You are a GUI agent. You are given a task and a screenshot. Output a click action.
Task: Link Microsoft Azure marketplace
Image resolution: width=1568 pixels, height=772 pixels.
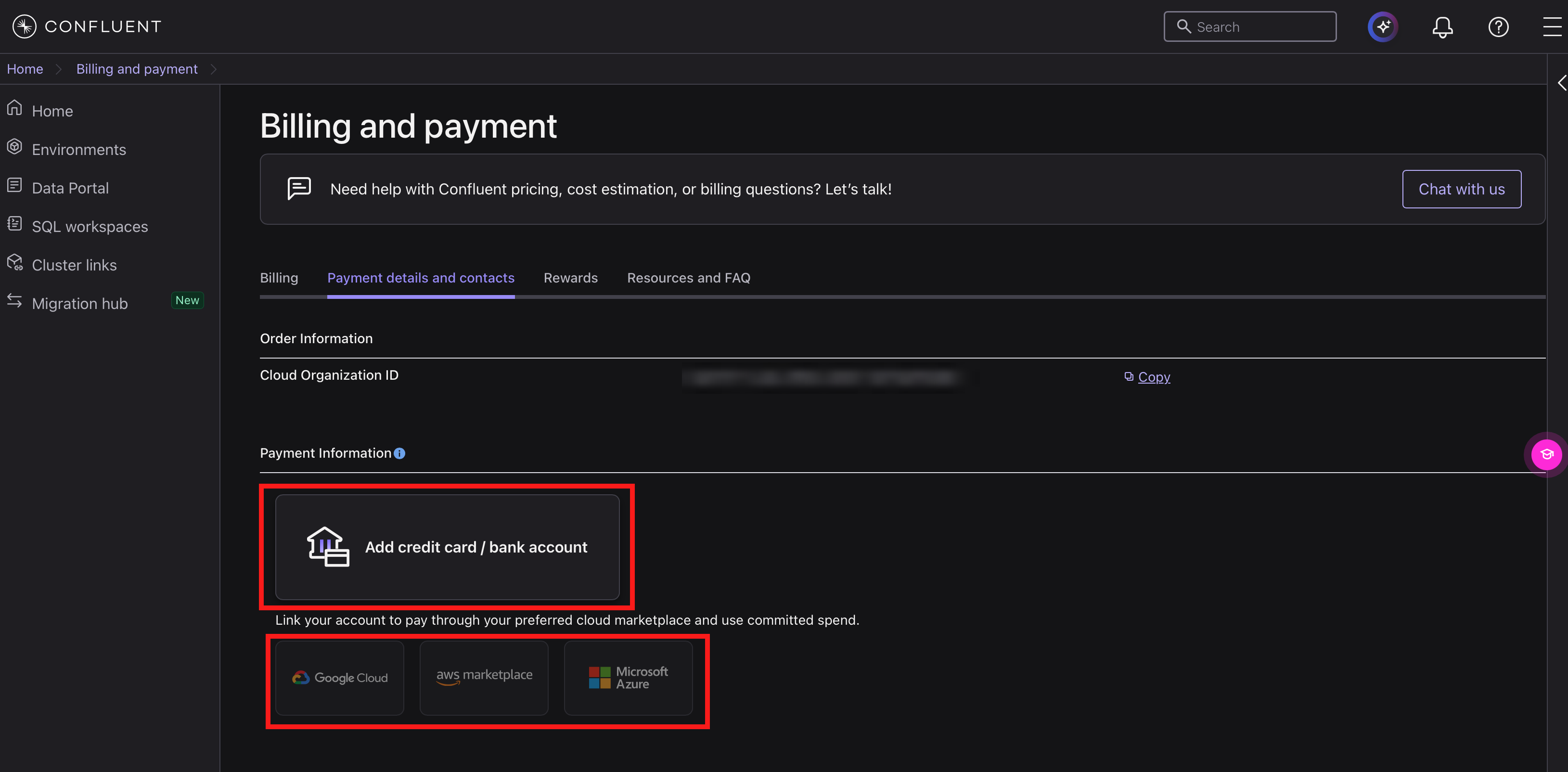(x=628, y=678)
